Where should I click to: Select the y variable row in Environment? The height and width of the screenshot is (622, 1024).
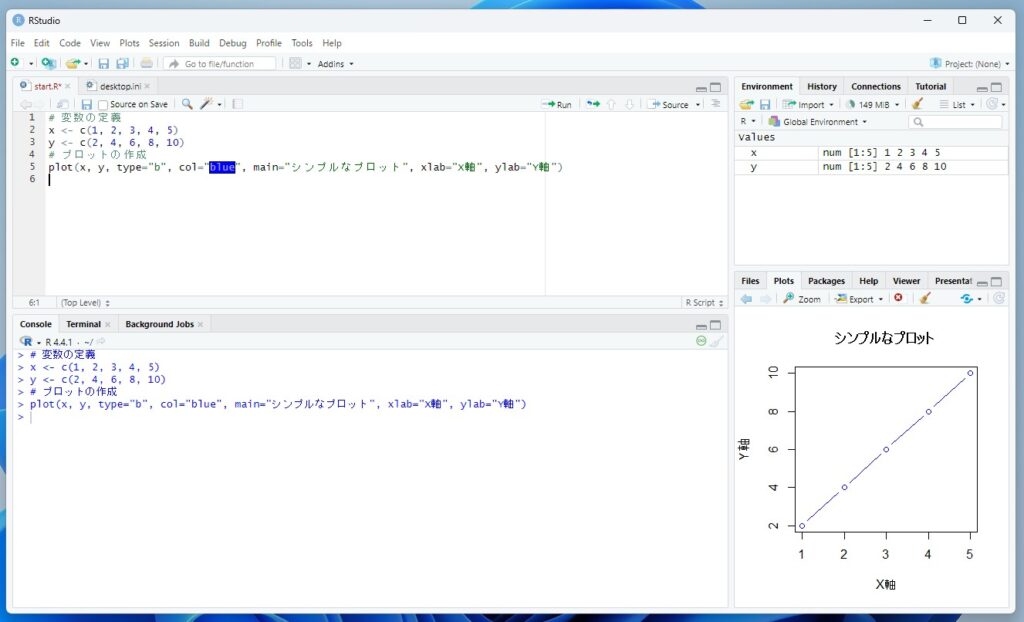point(872,167)
